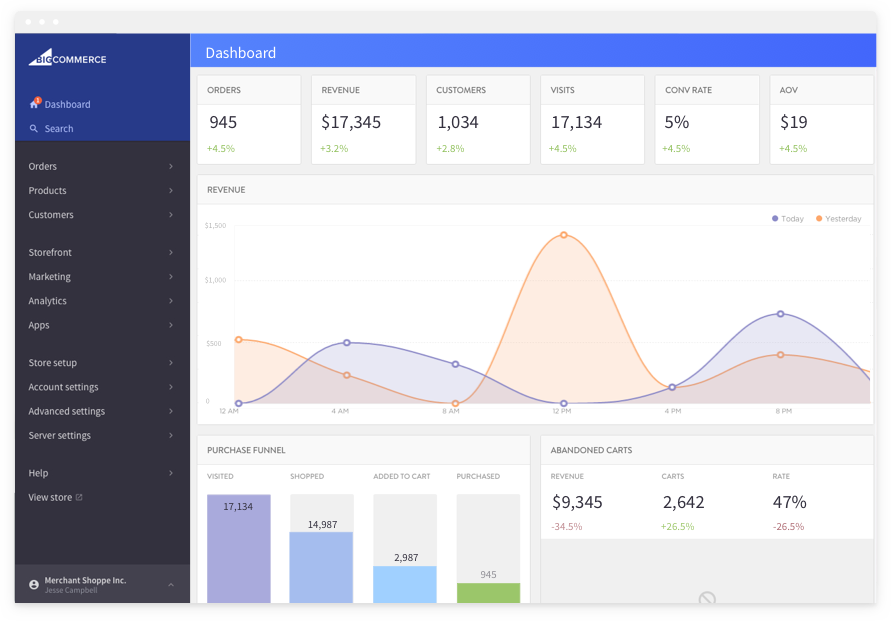
Task: Click the Merchant Shoppe profile avatar icon
Action: pyautogui.click(x=34, y=584)
